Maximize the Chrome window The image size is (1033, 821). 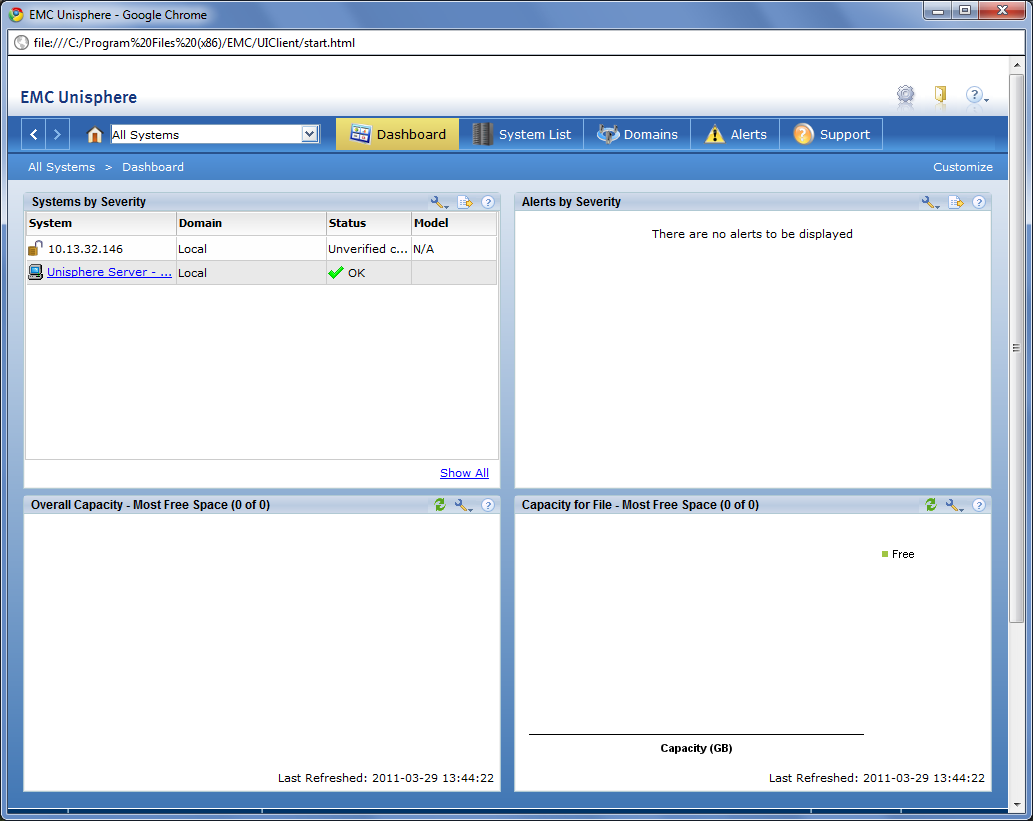click(965, 11)
